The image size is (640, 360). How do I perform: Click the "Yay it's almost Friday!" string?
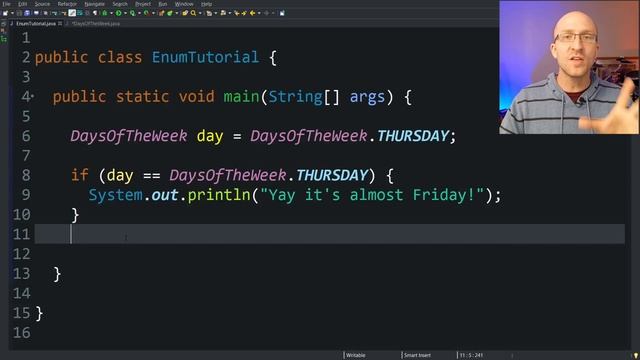pos(372,195)
